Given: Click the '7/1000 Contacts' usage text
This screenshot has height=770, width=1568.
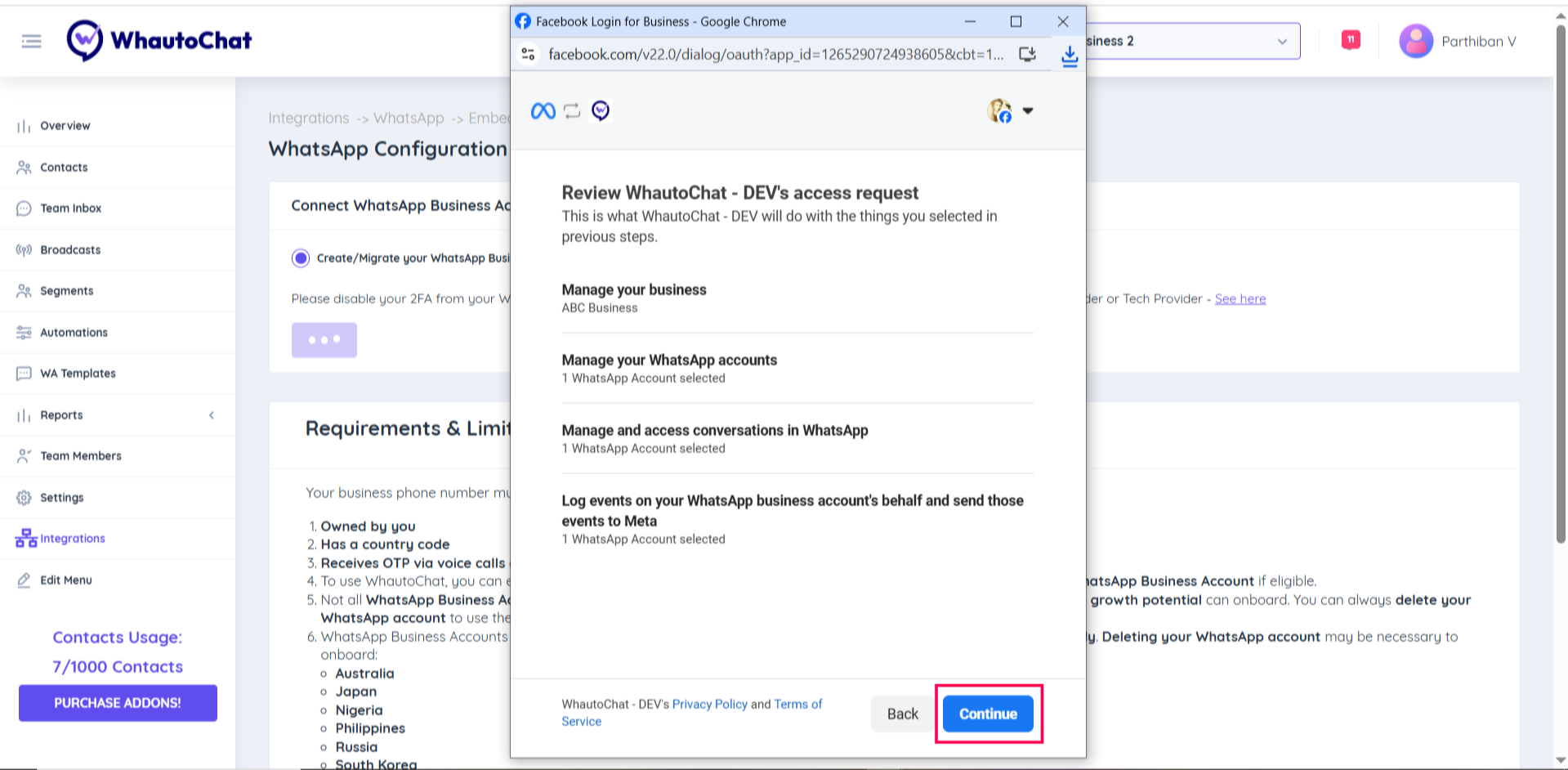Looking at the screenshot, I should 118,667.
